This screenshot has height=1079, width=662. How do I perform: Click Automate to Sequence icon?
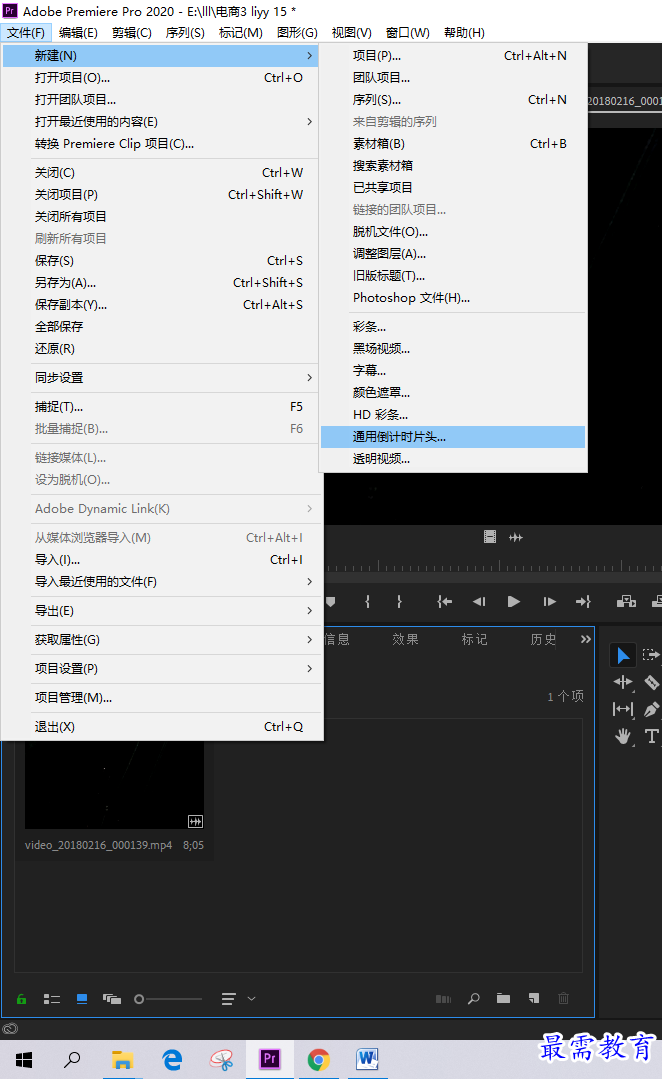point(444,998)
